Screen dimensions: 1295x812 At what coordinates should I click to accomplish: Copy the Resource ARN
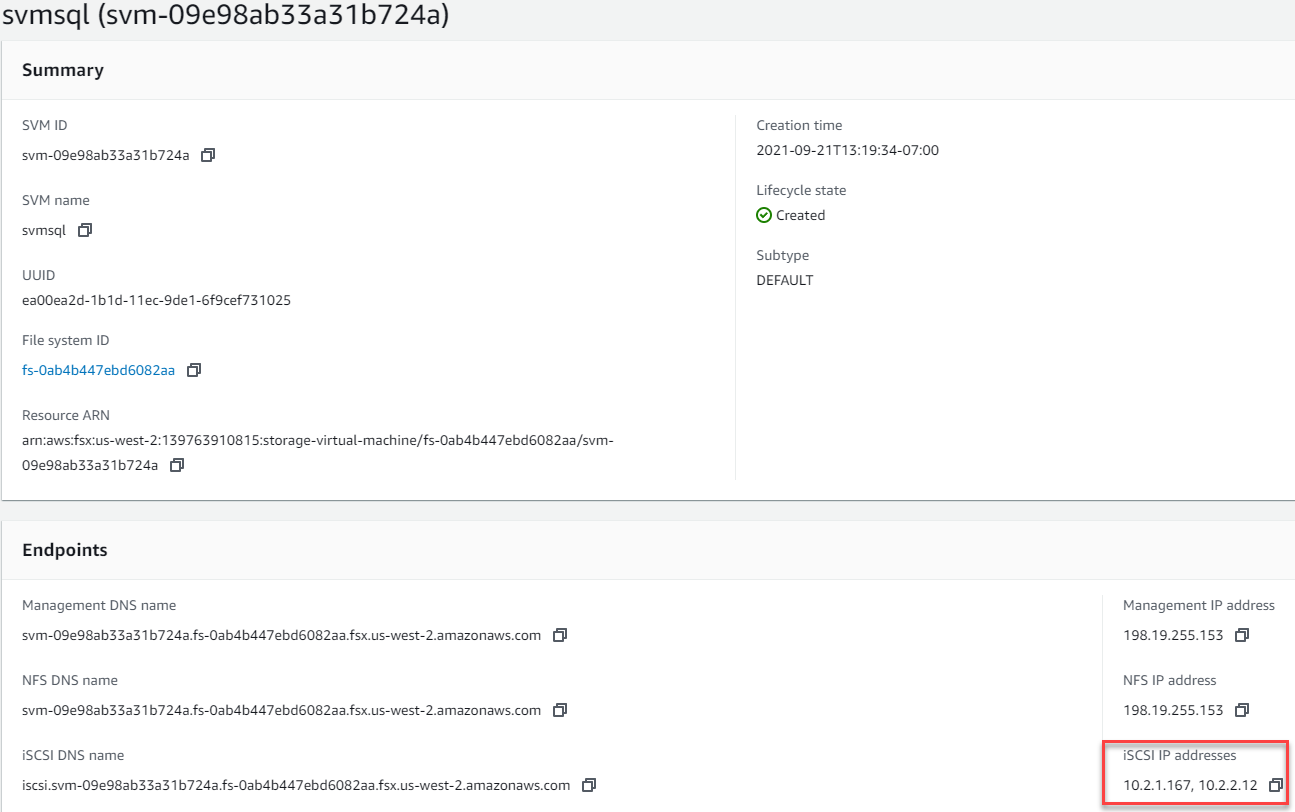[x=177, y=465]
